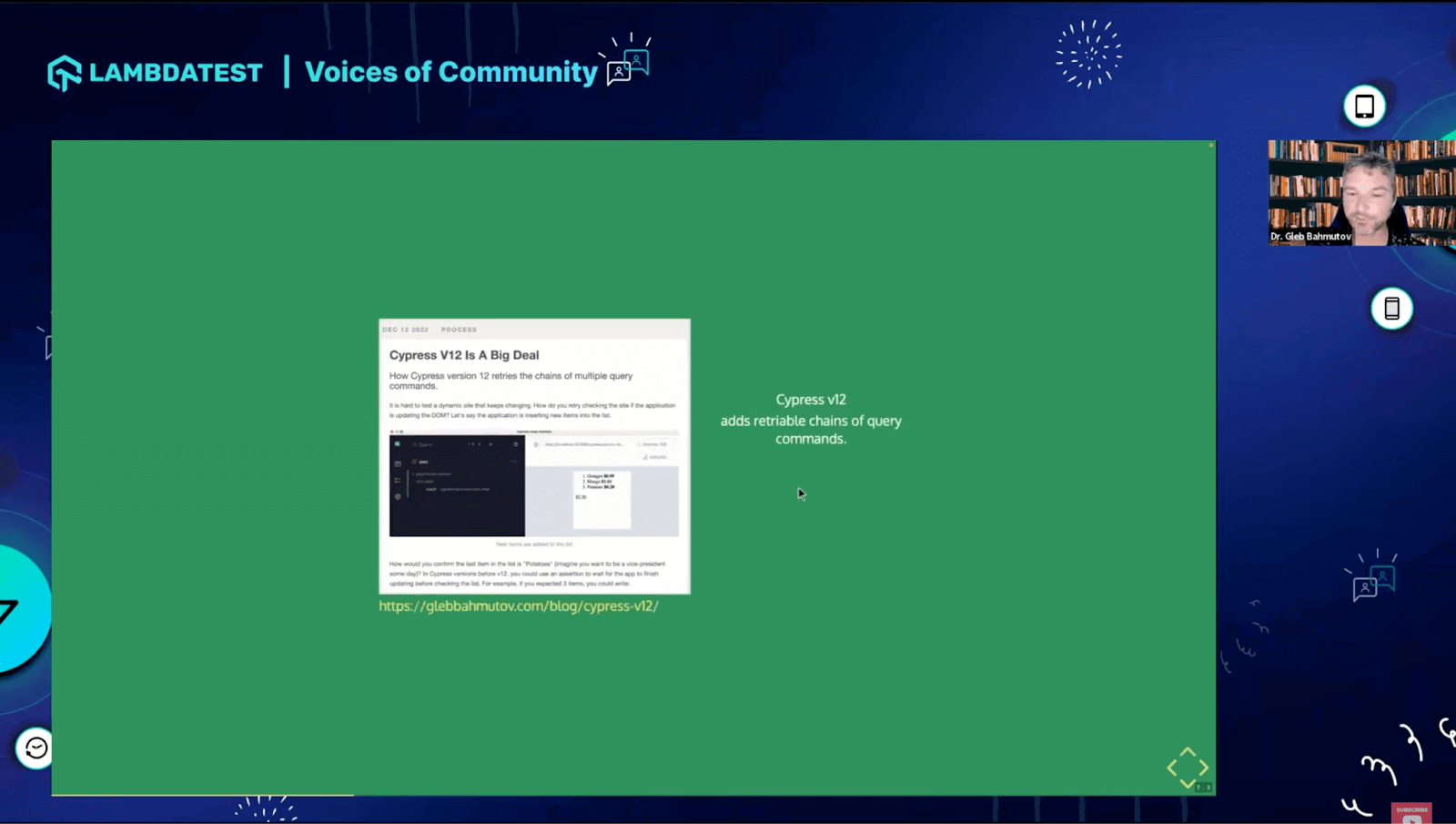Click the clock icon at bottom left
Screen dimensions: 1456x824
[x=35, y=748]
